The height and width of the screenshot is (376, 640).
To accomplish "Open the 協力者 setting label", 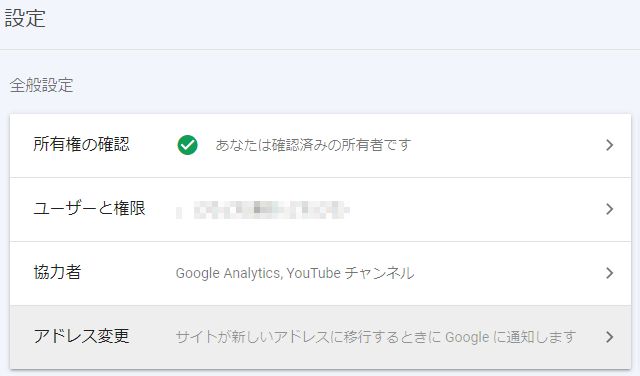I will [x=57, y=272].
